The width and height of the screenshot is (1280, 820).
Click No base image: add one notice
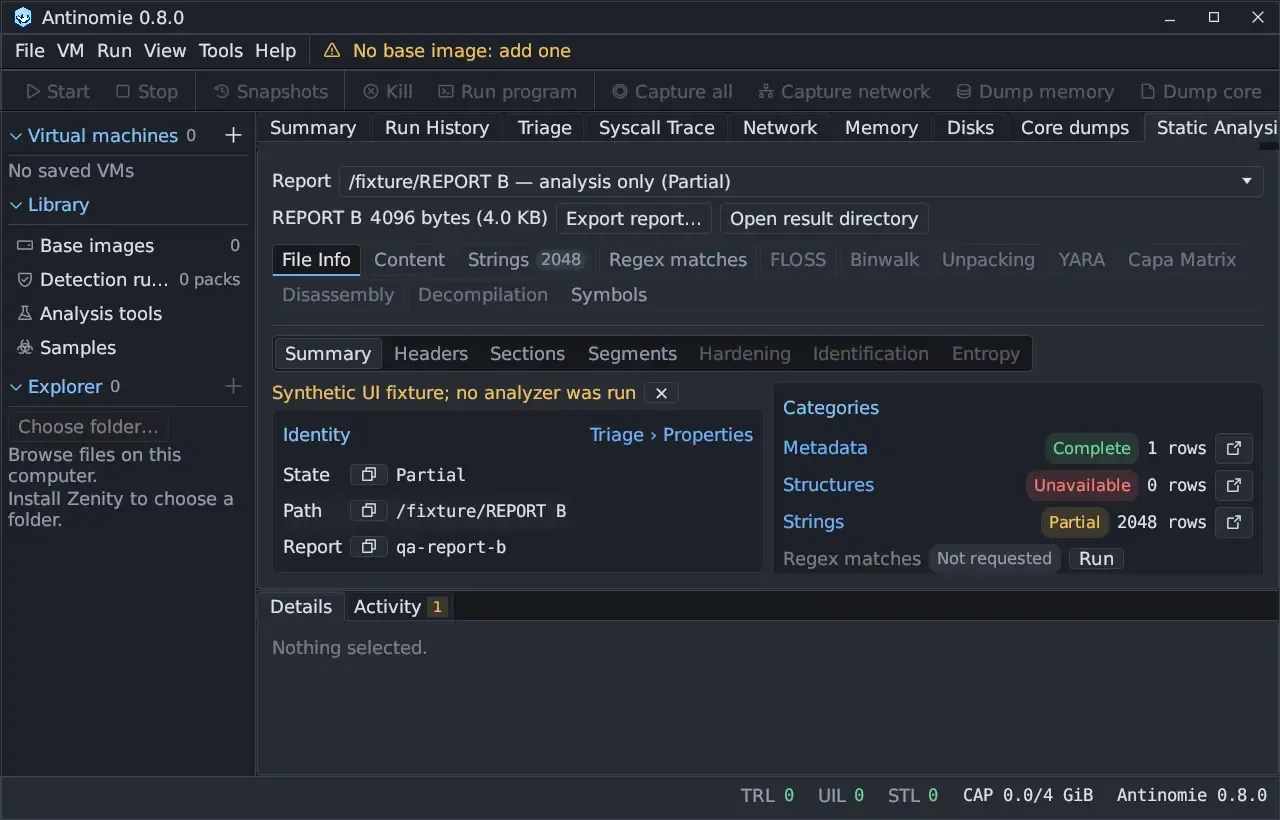click(x=447, y=51)
